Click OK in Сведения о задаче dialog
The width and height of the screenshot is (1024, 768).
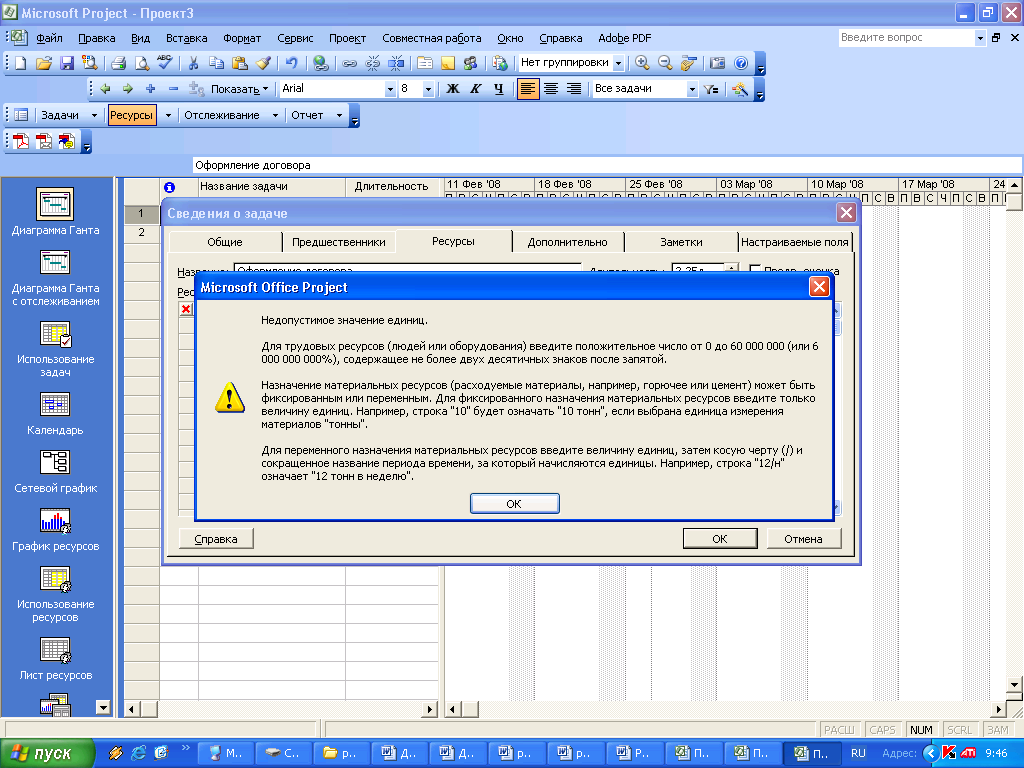720,539
